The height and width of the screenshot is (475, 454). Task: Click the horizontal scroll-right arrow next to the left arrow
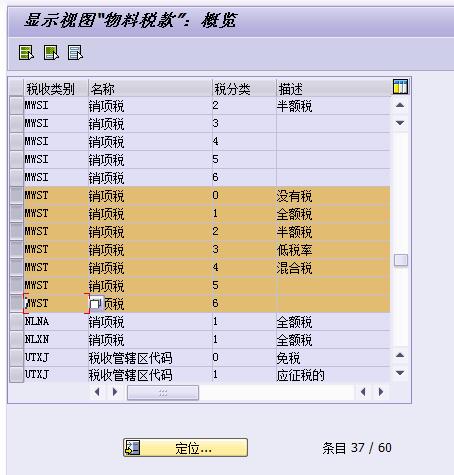[115, 392]
